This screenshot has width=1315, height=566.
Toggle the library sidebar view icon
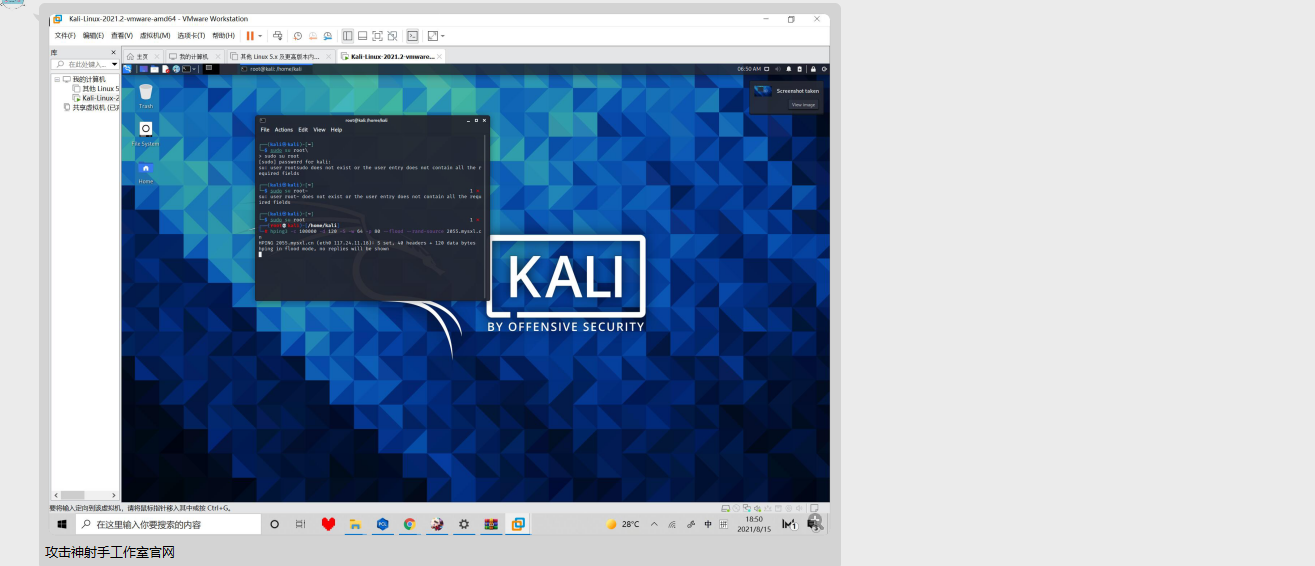click(x=347, y=36)
